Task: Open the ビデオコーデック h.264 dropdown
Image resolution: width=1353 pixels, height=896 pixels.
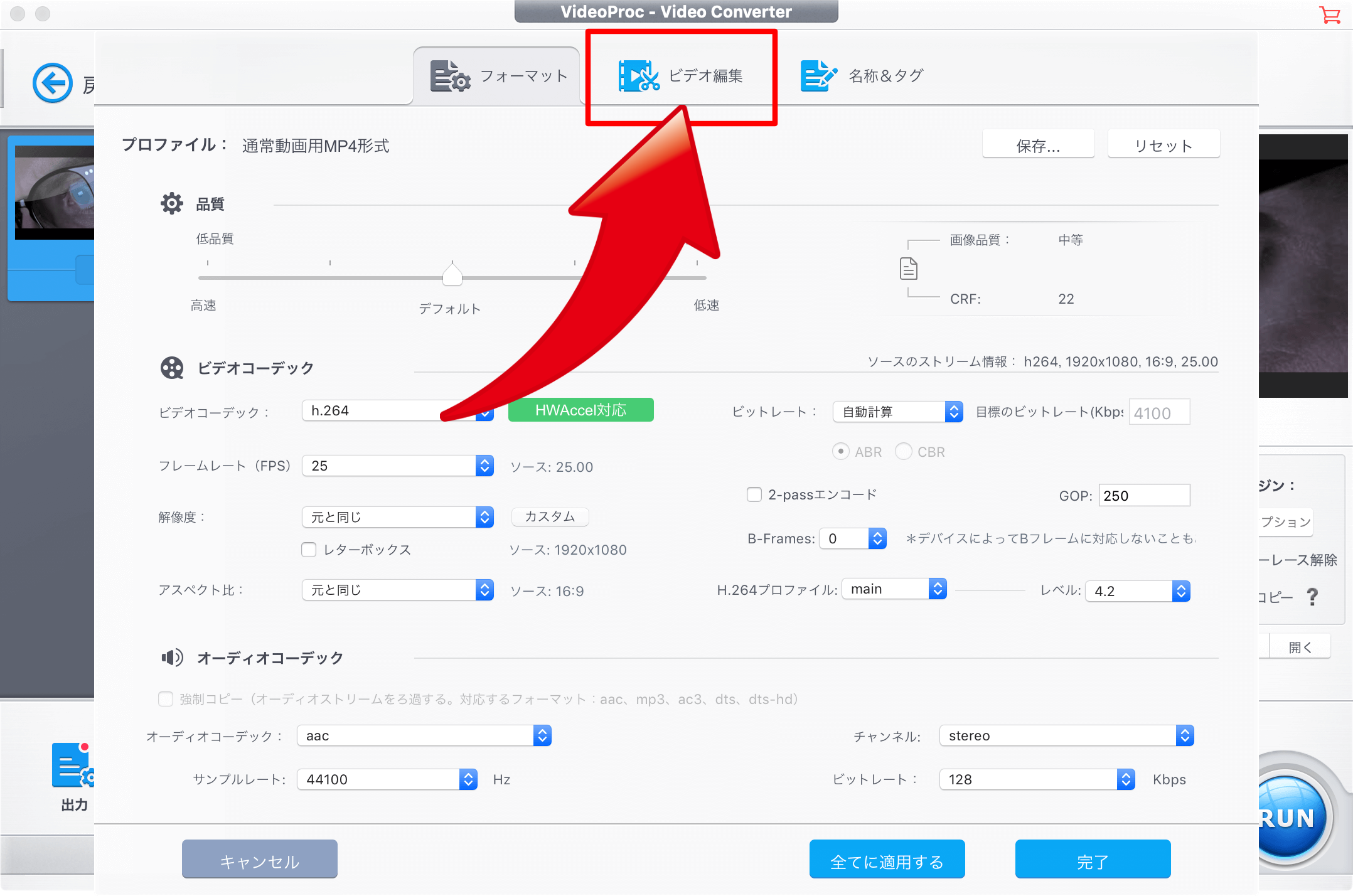Action: coord(398,410)
